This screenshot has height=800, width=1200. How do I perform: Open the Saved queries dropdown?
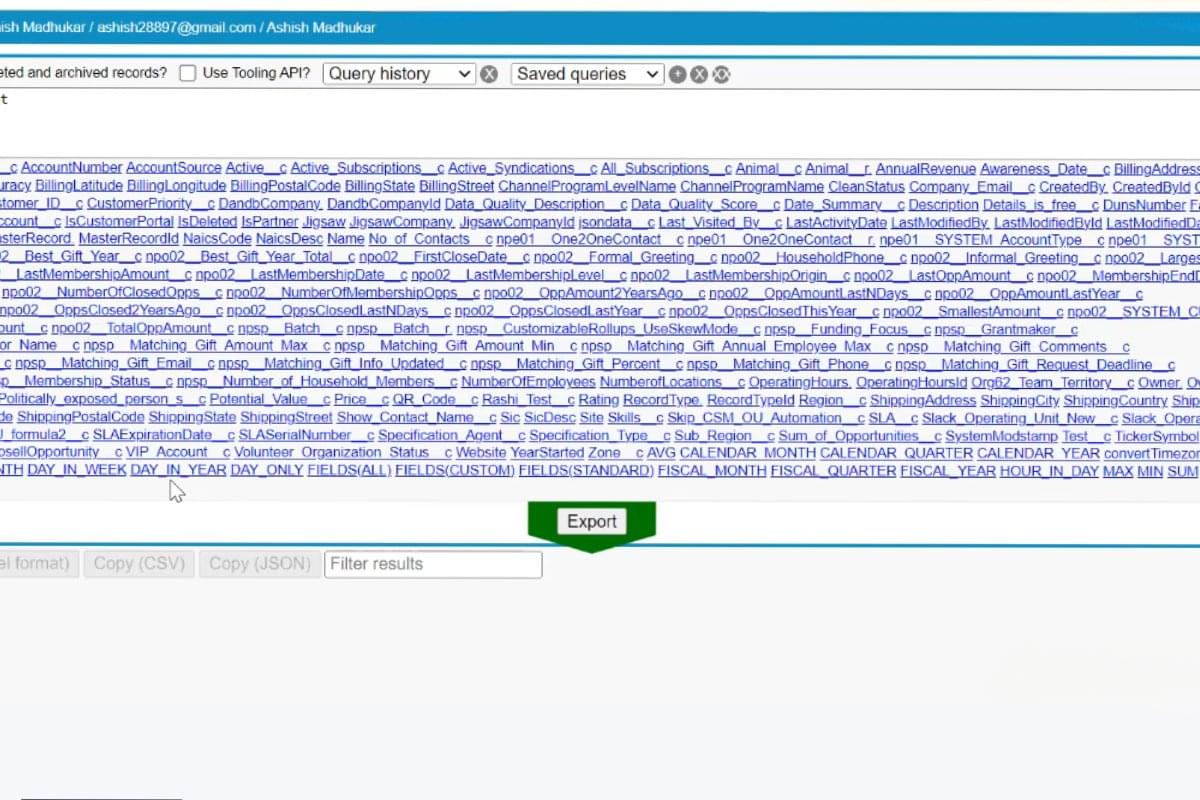click(x=587, y=74)
